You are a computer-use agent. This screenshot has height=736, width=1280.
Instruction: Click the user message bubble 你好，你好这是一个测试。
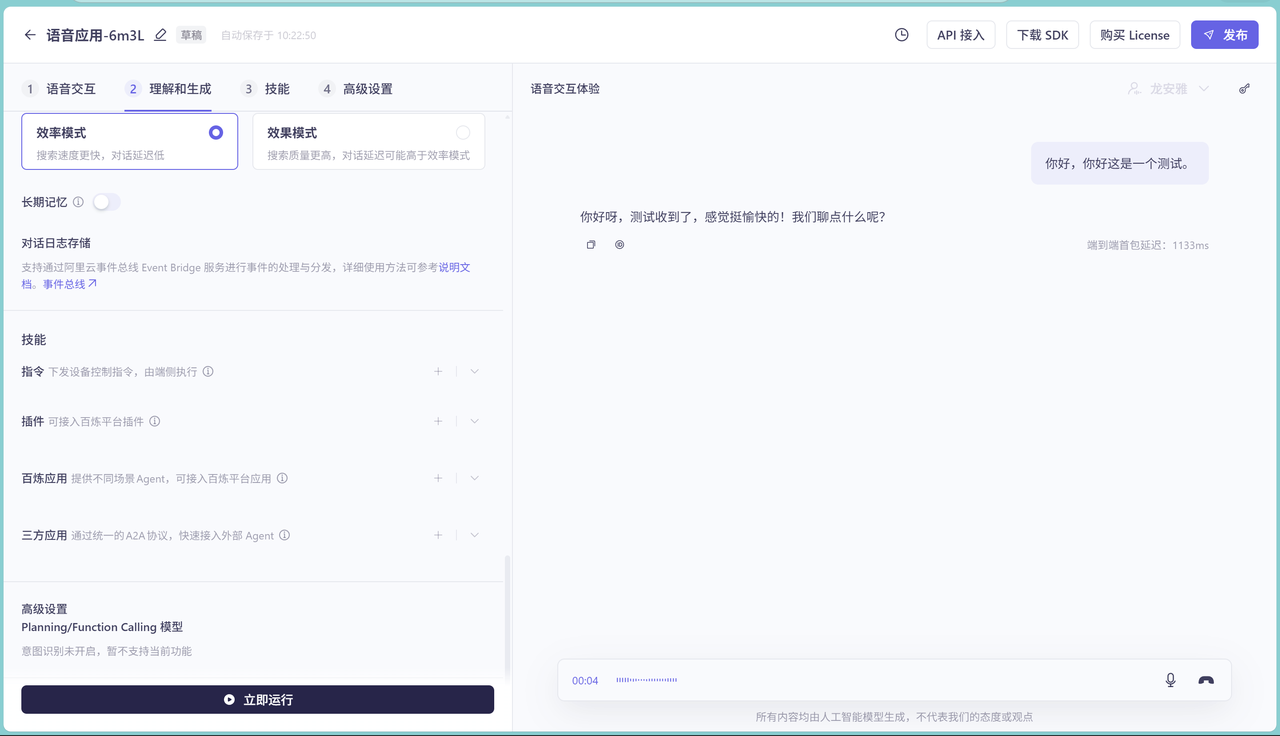1119,163
